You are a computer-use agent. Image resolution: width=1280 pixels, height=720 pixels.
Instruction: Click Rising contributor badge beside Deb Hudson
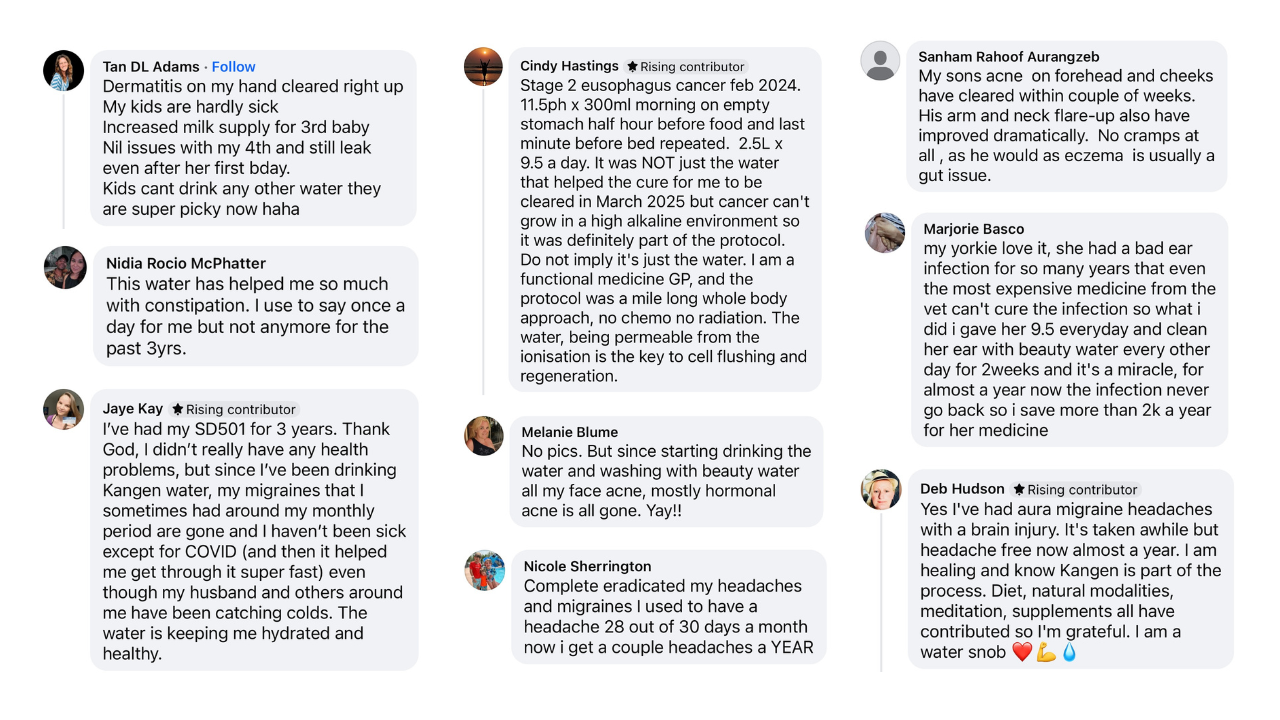point(1075,489)
